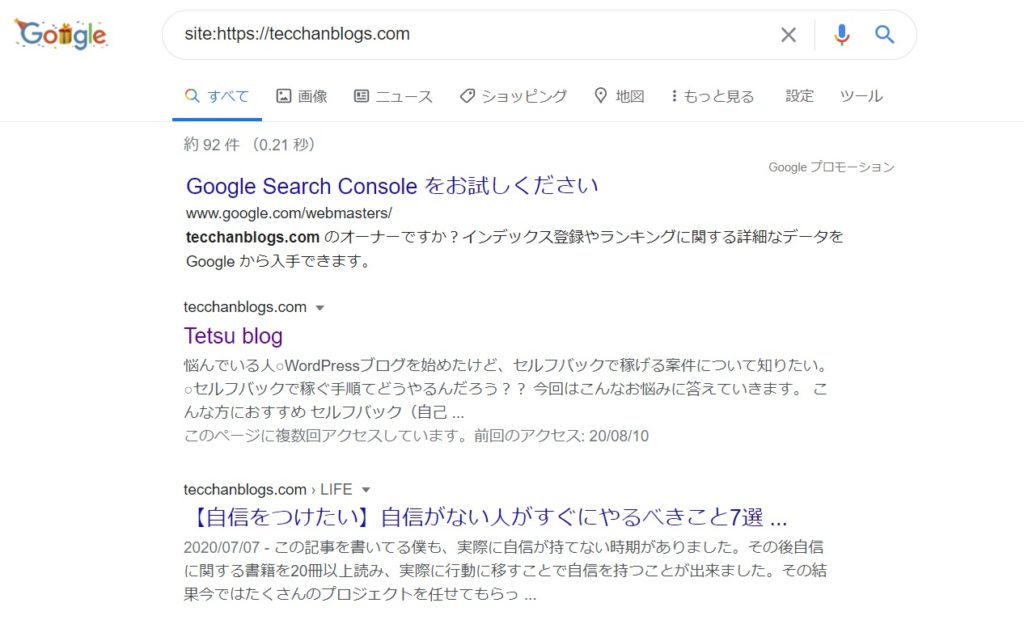Open the 自信をつけたい article result

coord(486,518)
